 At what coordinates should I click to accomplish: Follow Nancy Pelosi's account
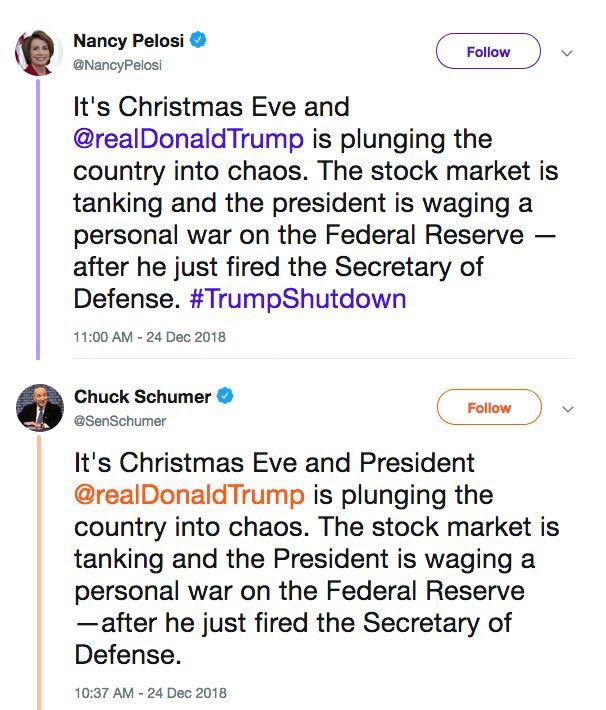[488, 52]
